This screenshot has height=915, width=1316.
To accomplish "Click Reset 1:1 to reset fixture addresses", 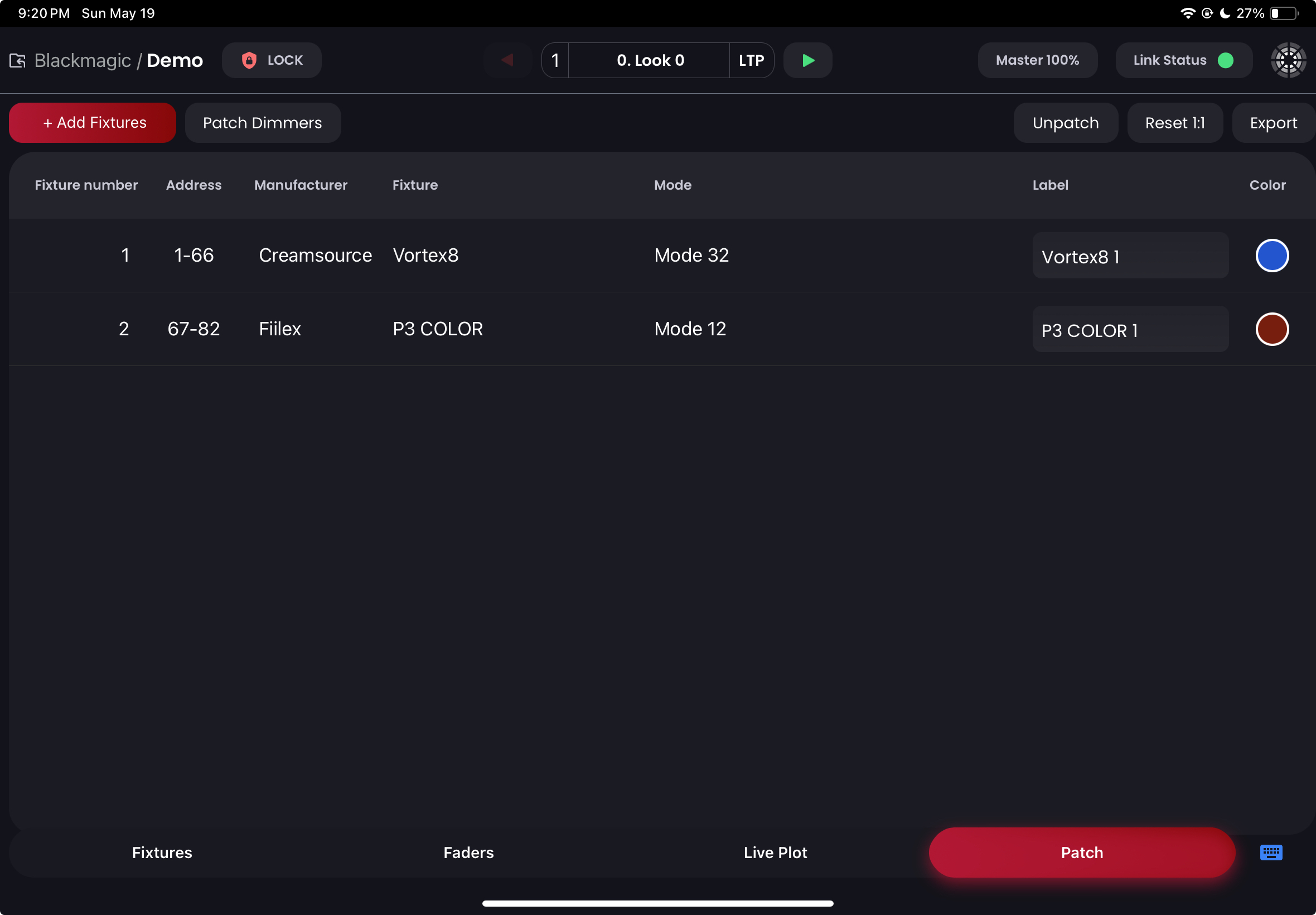I will [x=1175, y=122].
